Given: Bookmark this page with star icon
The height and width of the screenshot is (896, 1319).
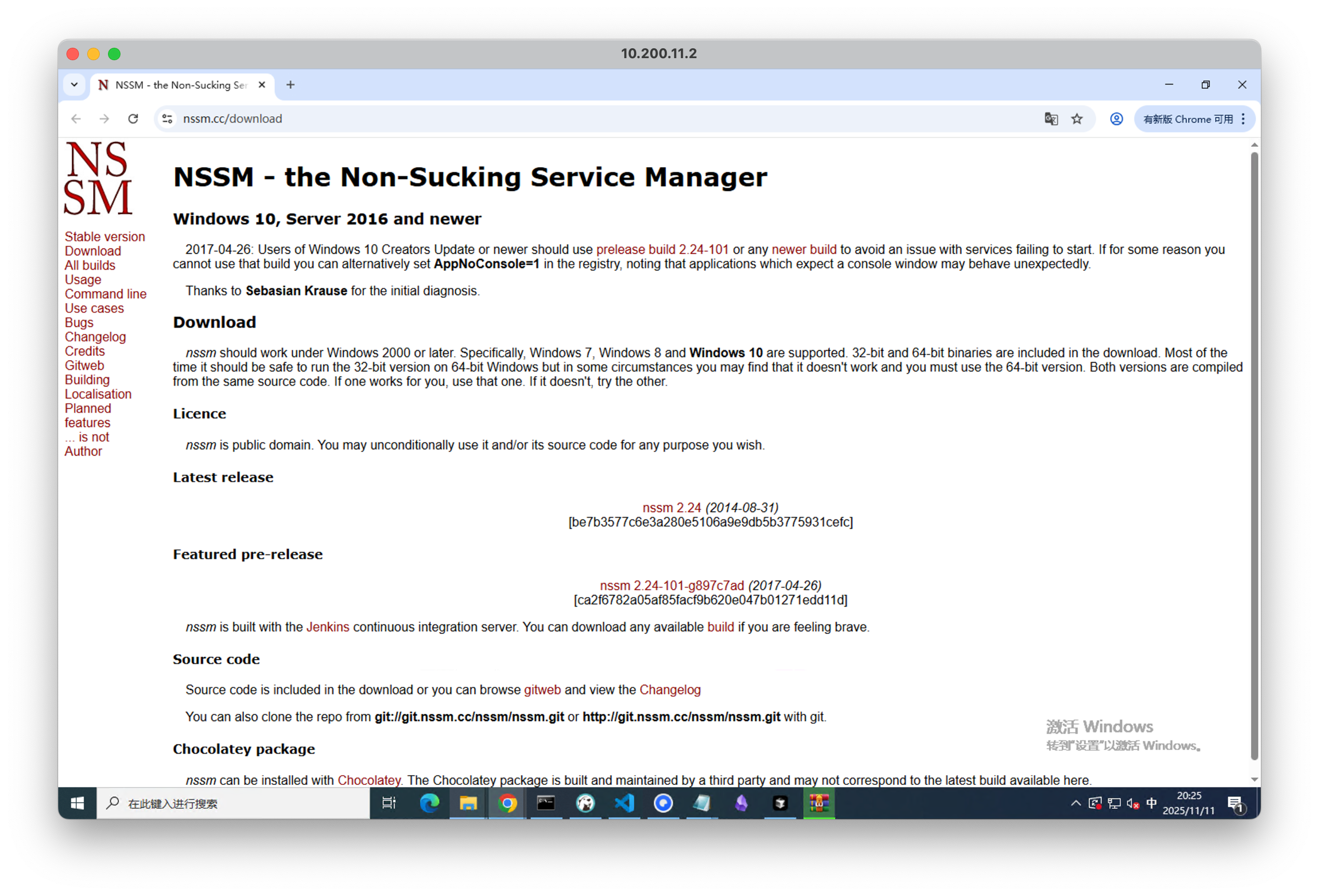Looking at the screenshot, I should pos(1076,118).
